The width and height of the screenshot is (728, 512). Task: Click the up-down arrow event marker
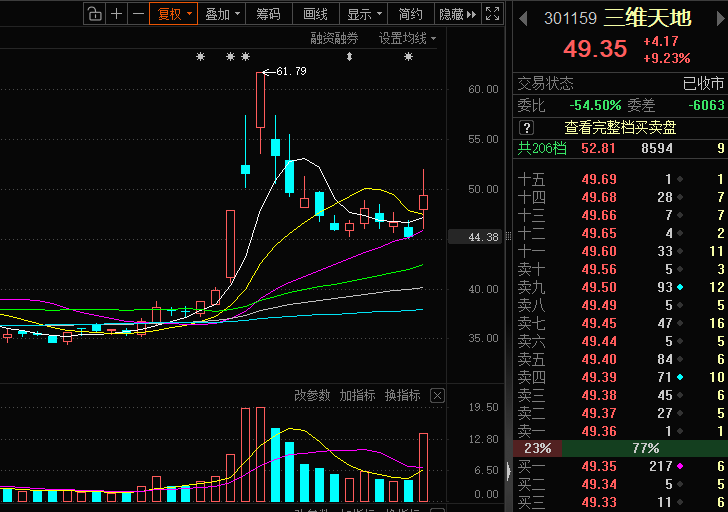(349, 57)
